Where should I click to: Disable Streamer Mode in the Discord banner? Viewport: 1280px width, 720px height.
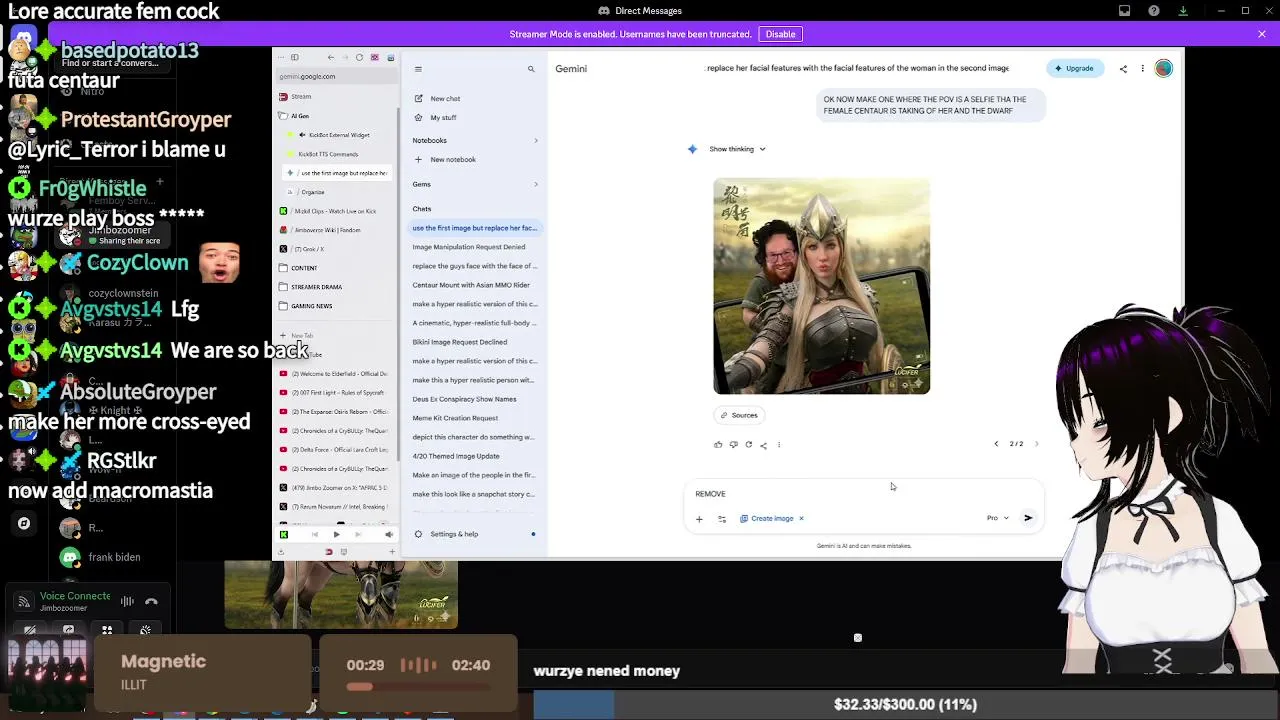pos(780,34)
